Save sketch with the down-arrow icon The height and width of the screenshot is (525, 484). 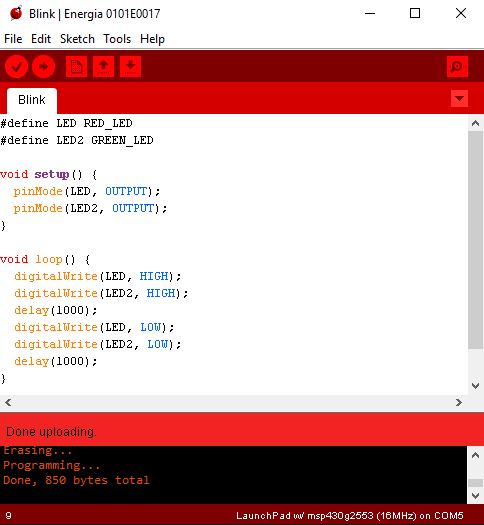(x=130, y=66)
